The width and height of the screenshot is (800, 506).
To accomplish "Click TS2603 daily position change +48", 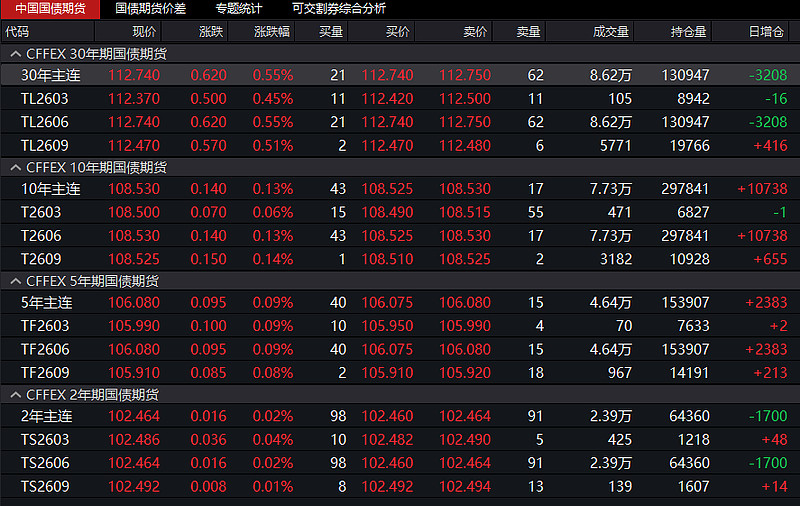I will click(x=774, y=440).
